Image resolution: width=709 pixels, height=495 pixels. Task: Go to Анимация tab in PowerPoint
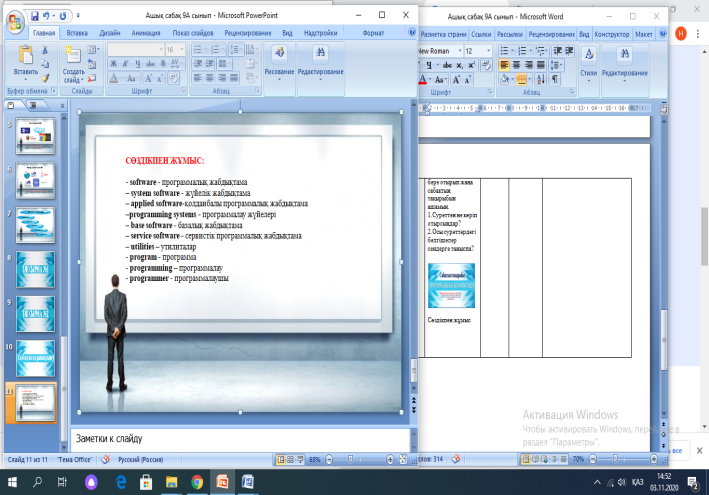146,33
